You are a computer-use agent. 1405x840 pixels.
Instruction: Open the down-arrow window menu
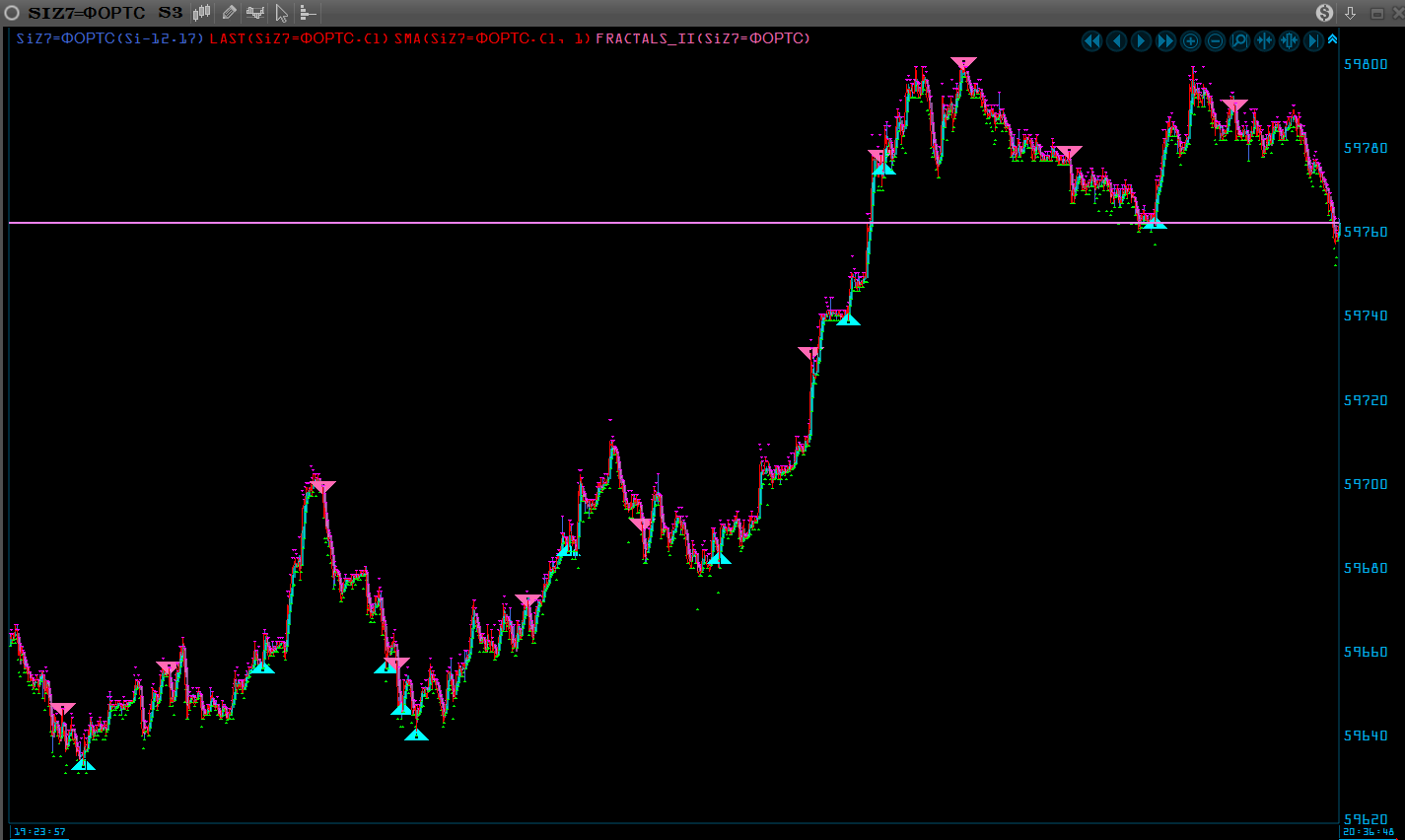click(1350, 13)
